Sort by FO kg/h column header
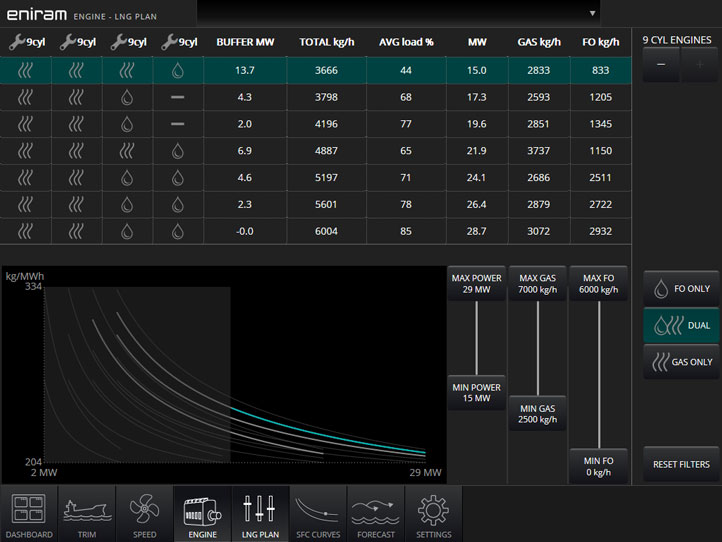Viewport: 722px width, 542px height. [600, 42]
